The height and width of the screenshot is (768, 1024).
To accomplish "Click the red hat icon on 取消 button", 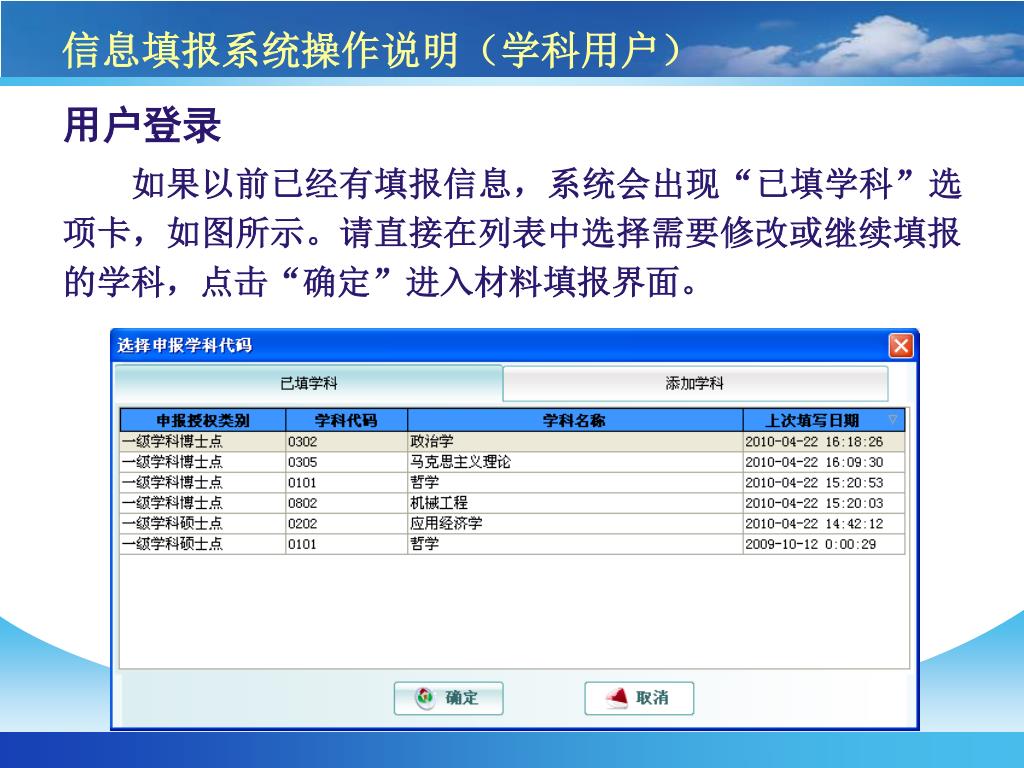I will tap(616, 697).
